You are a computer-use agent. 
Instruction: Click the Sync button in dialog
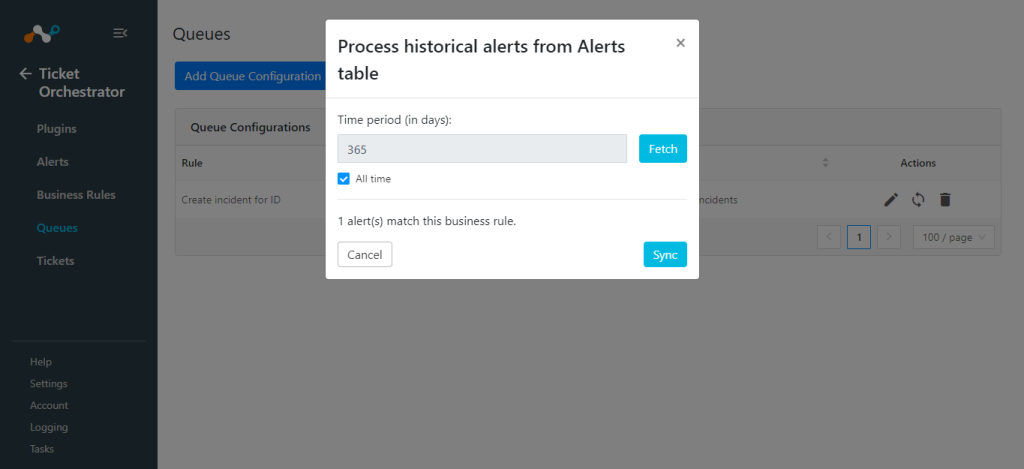tap(665, 255)
